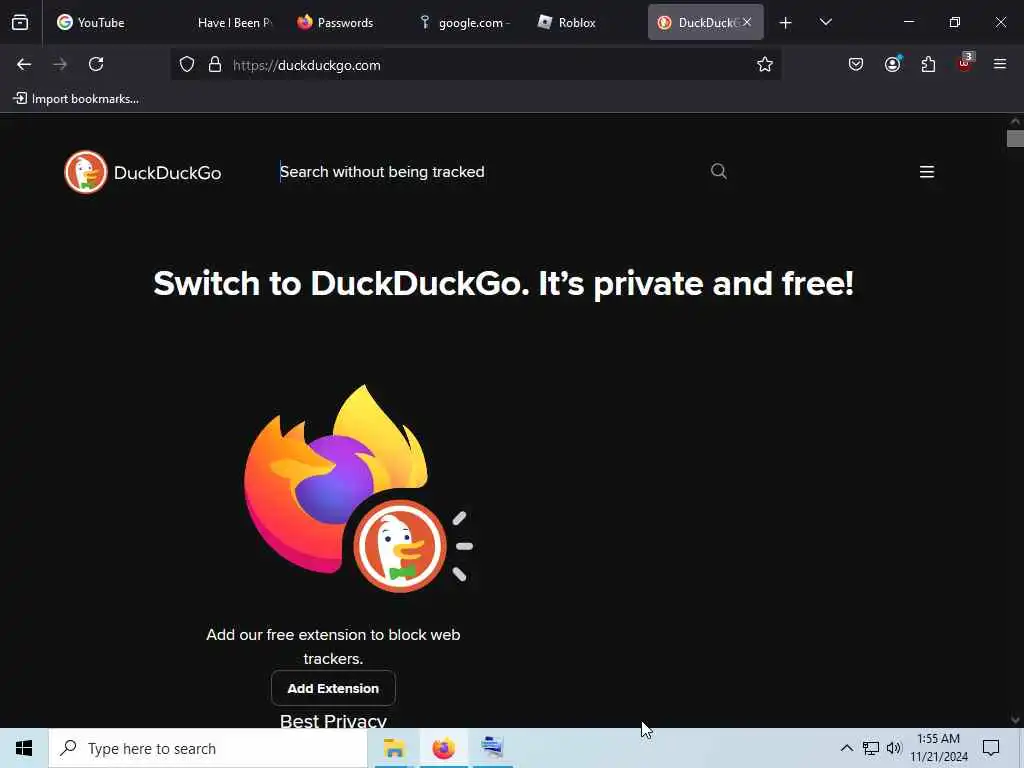Click the scrollbar down arrow
The height and width of the screenshot is (768, 1024).
pyautogui.click(x=1015, y=720)
